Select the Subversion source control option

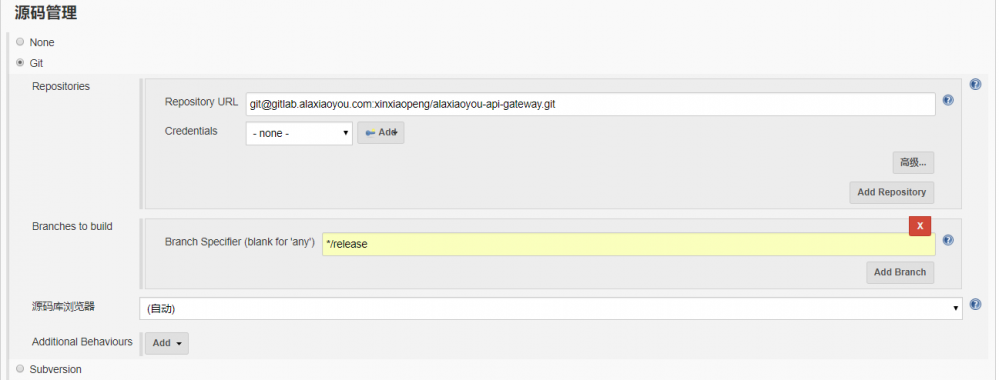[x=20, y=369]
